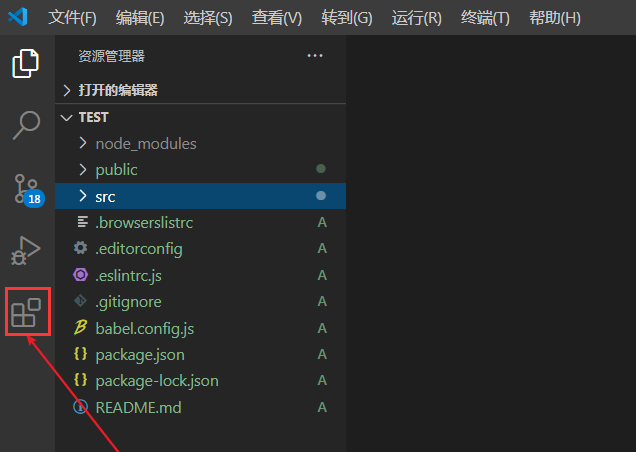This screenshot has height=452, width=636.
Task: Expand the node_modules folder
Action: click(146, 143)
